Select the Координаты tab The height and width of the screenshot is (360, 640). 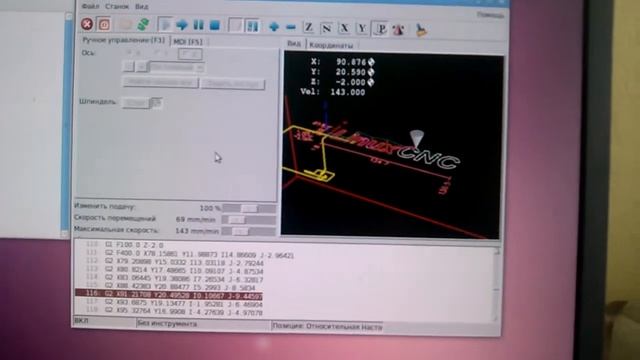pos(331,45)
